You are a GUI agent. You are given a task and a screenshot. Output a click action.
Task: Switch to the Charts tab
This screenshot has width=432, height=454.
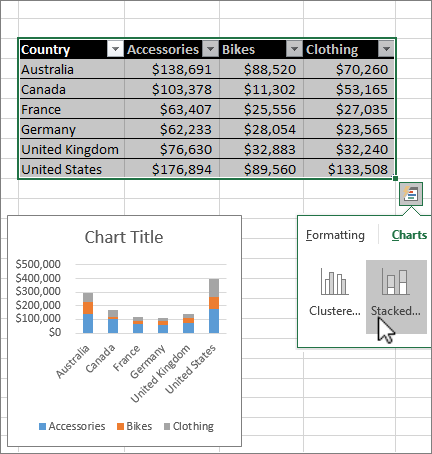coord(409,235)
